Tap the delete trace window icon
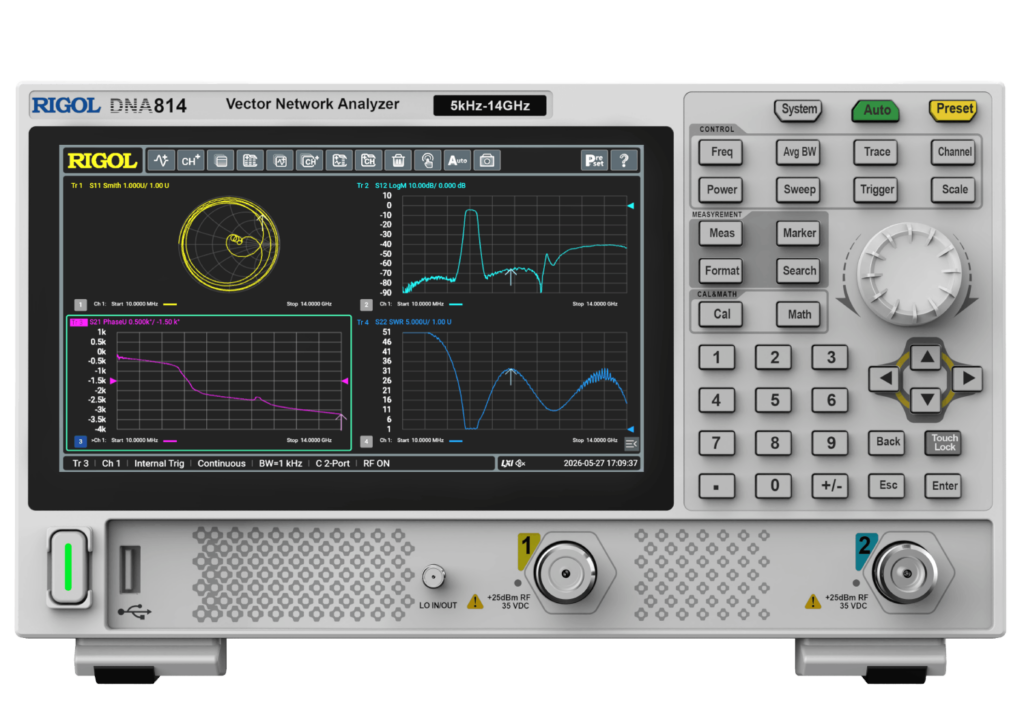 pyautogui.click(x=339, y=161)
